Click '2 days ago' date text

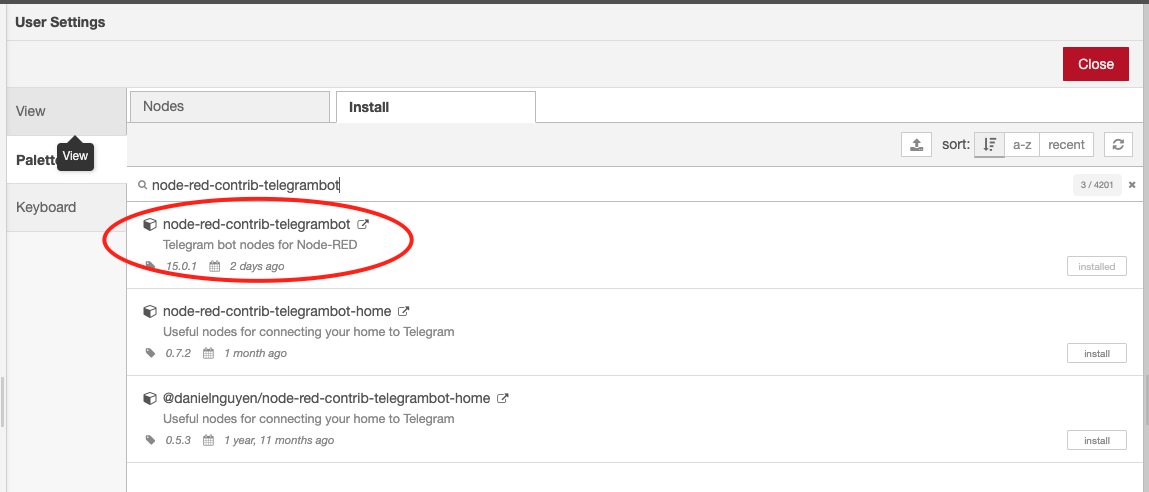coord(256,266)
